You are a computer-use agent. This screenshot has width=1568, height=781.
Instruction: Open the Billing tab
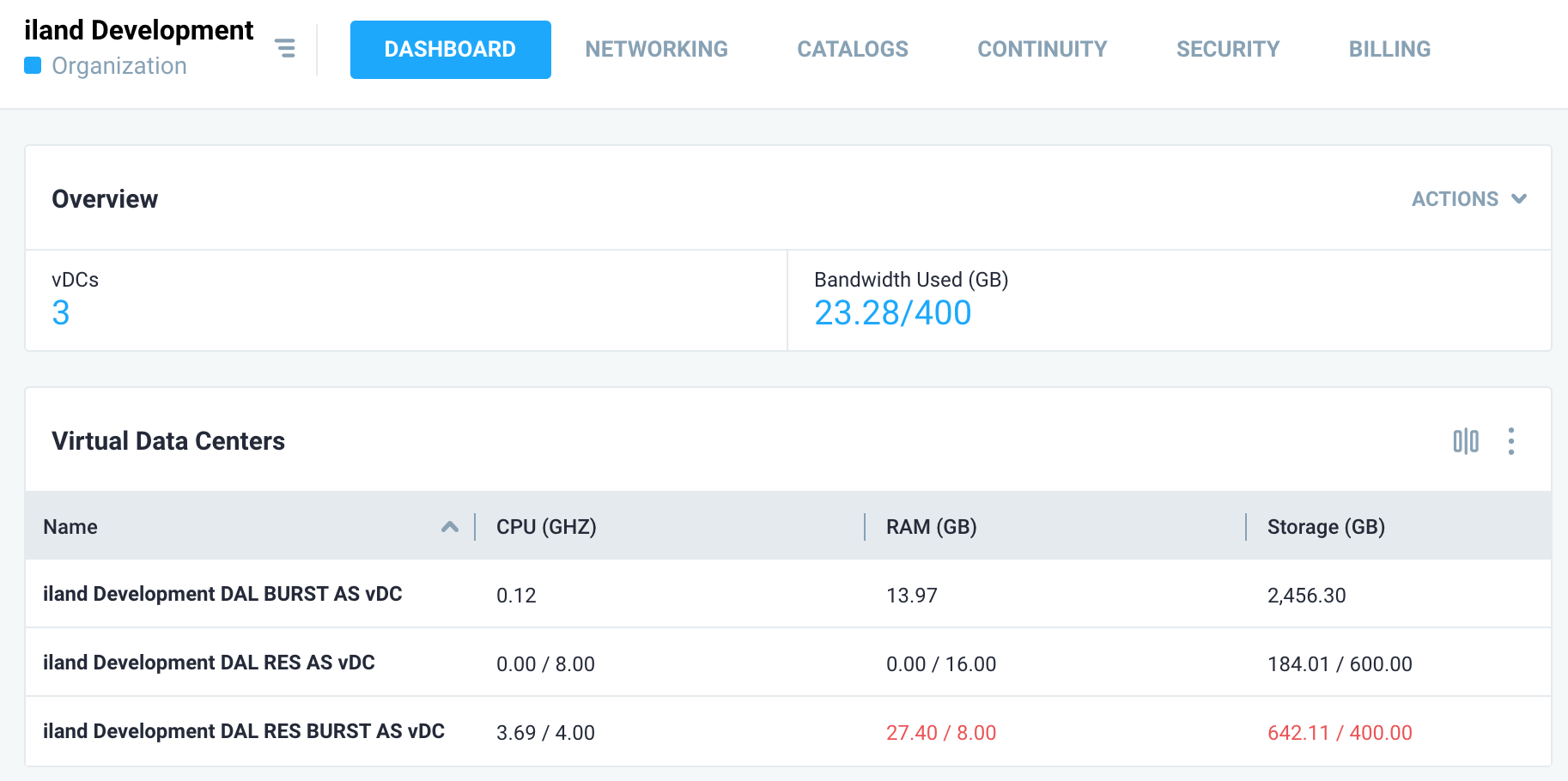(x=1389, y=50)
